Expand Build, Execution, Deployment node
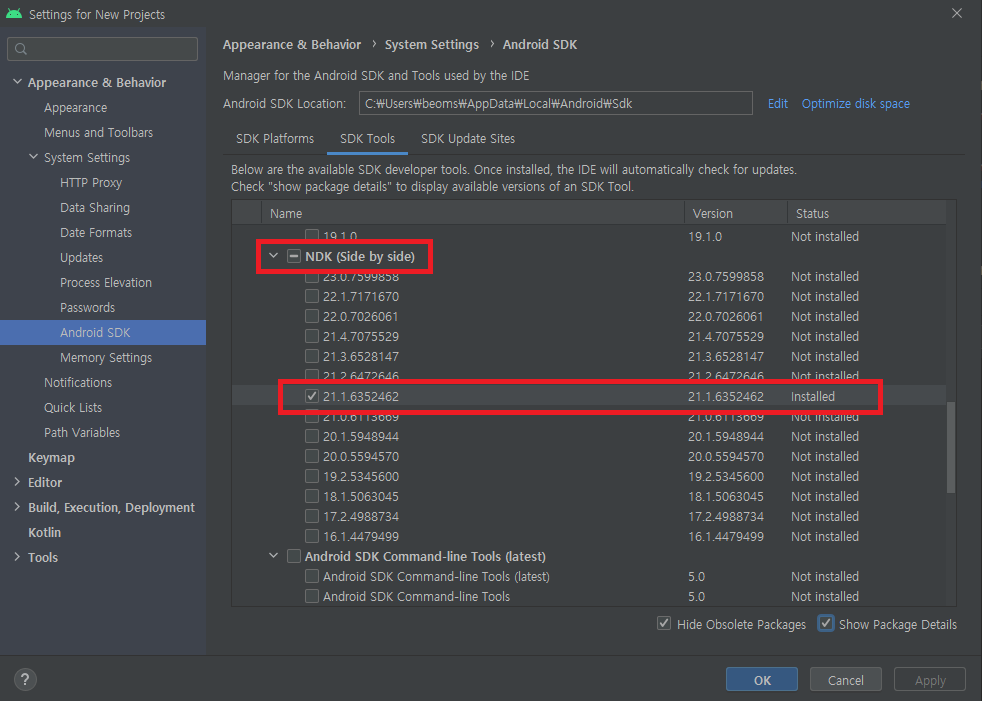The width and height of the screenshot is (982, 701). (17, 507)
